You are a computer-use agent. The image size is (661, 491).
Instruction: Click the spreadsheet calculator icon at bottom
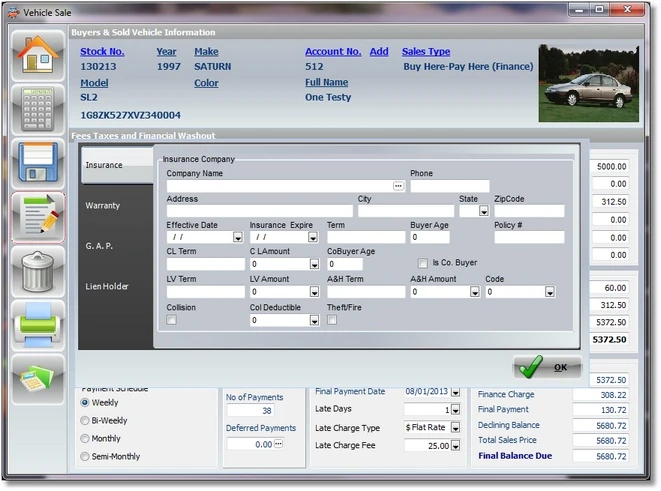(x=38, y=380)
